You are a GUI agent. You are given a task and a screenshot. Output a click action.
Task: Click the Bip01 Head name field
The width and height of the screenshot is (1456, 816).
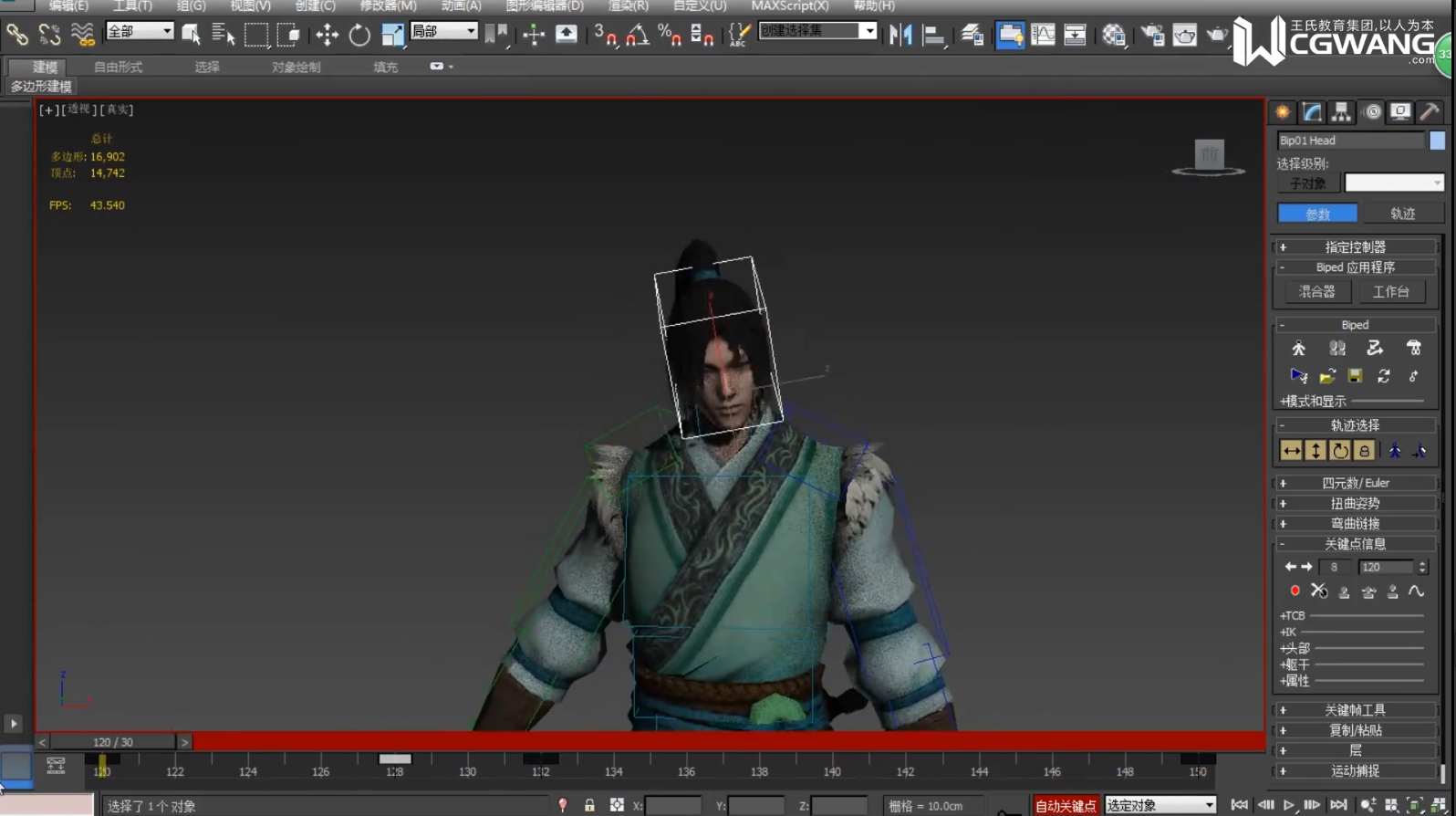(1350, 141)
